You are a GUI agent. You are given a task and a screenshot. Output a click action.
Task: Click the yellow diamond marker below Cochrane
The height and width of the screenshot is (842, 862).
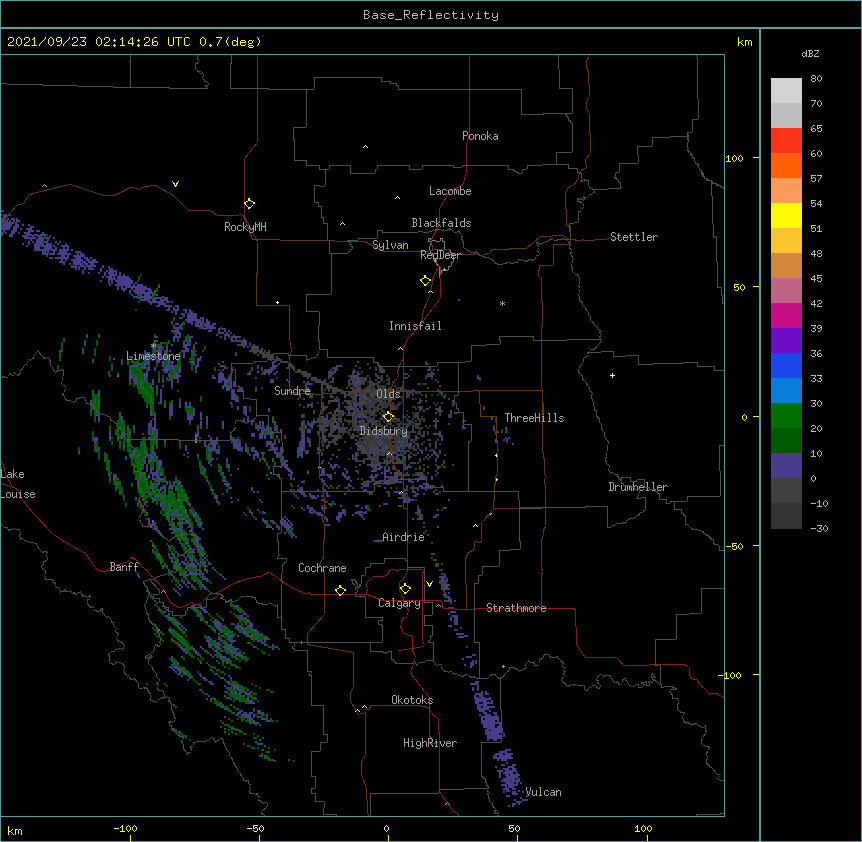click(340, 590)
